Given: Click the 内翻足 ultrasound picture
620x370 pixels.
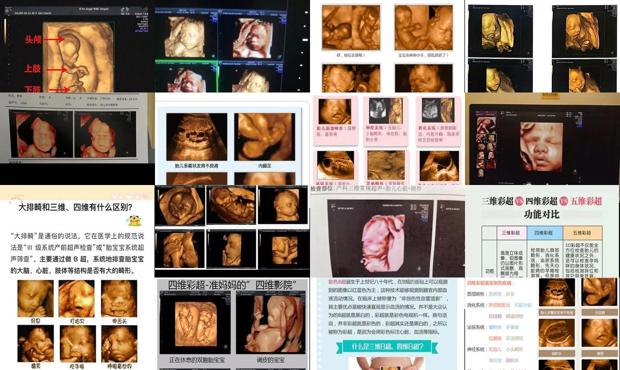Looking at the screenshot, I should pyautogui.click(x=265, y=137).
